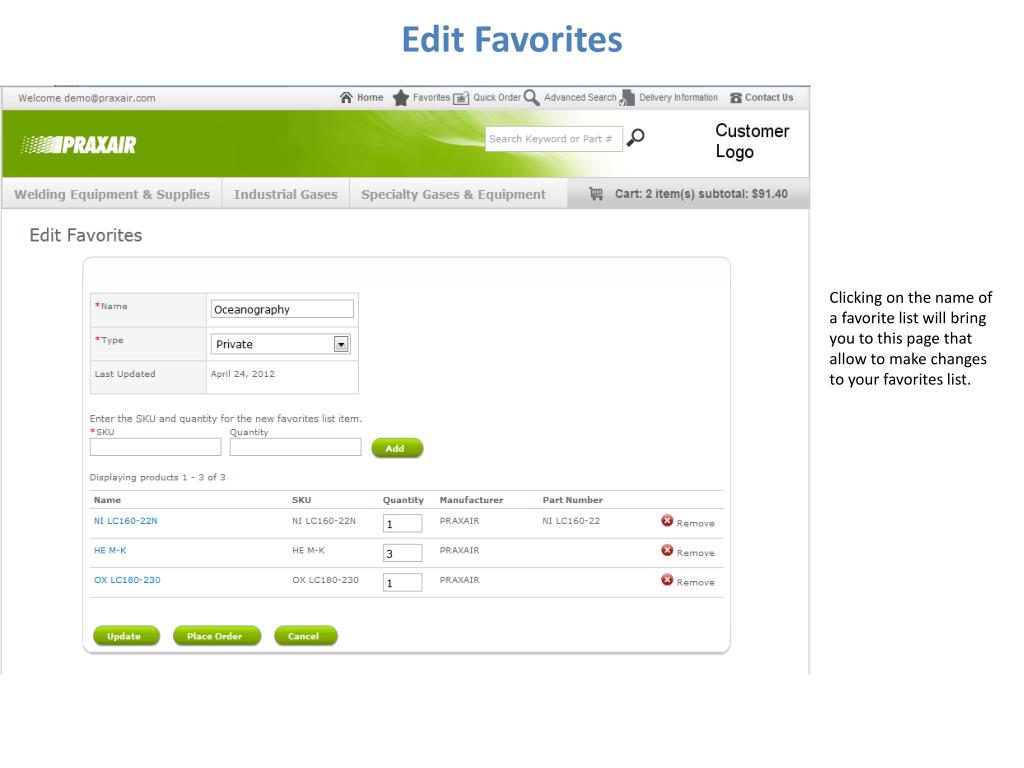The width and height of the screenshot is (1024, 768).
Task: Click the Contact Us phone icon
Action: point(736,98)
